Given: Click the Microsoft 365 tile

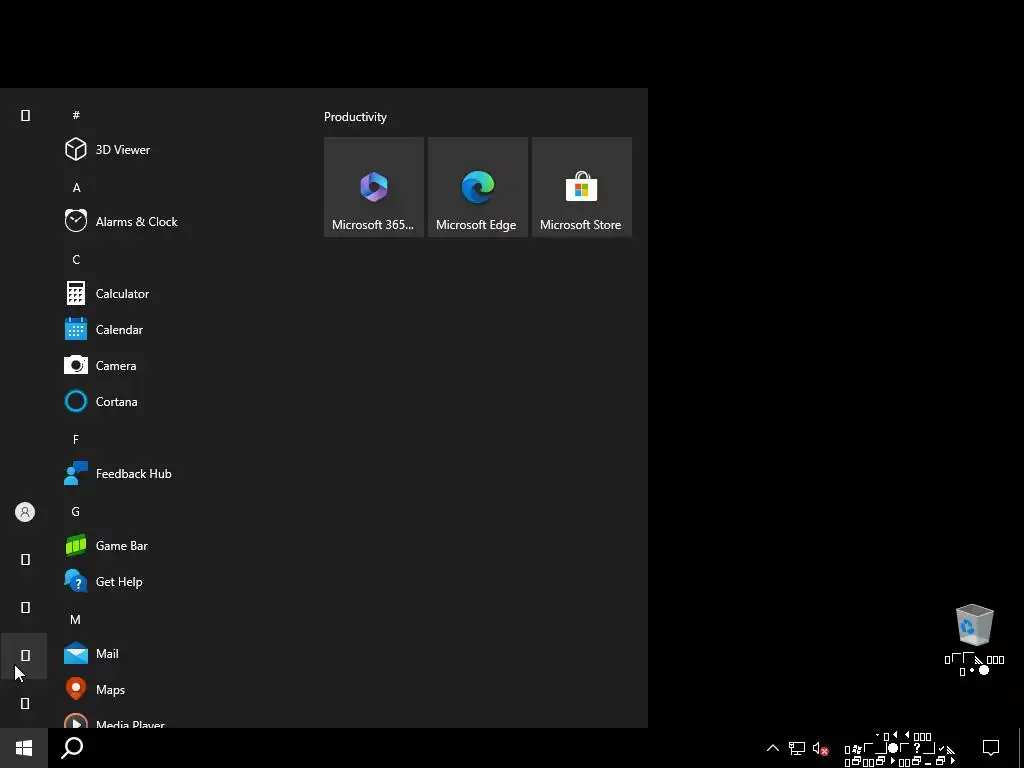Looking at the screenshot, I should coord(374,187).
